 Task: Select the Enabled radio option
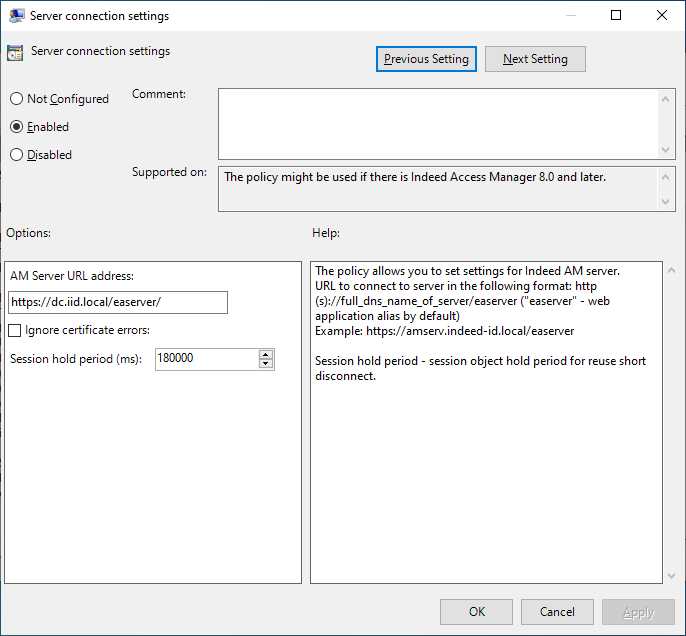(x=16, y=127)
